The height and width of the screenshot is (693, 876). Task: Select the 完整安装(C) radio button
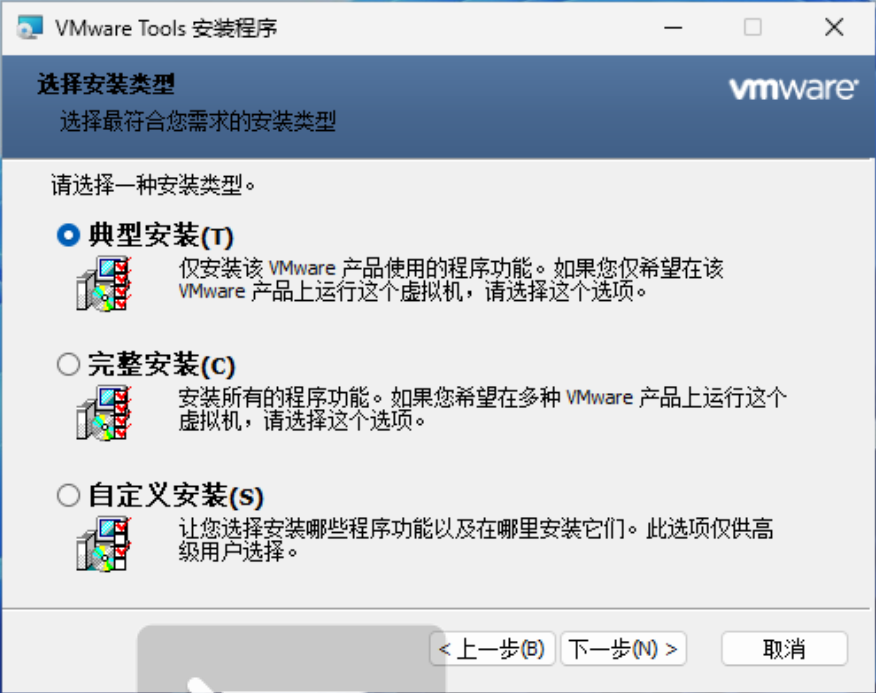click(x=68, y=364)
